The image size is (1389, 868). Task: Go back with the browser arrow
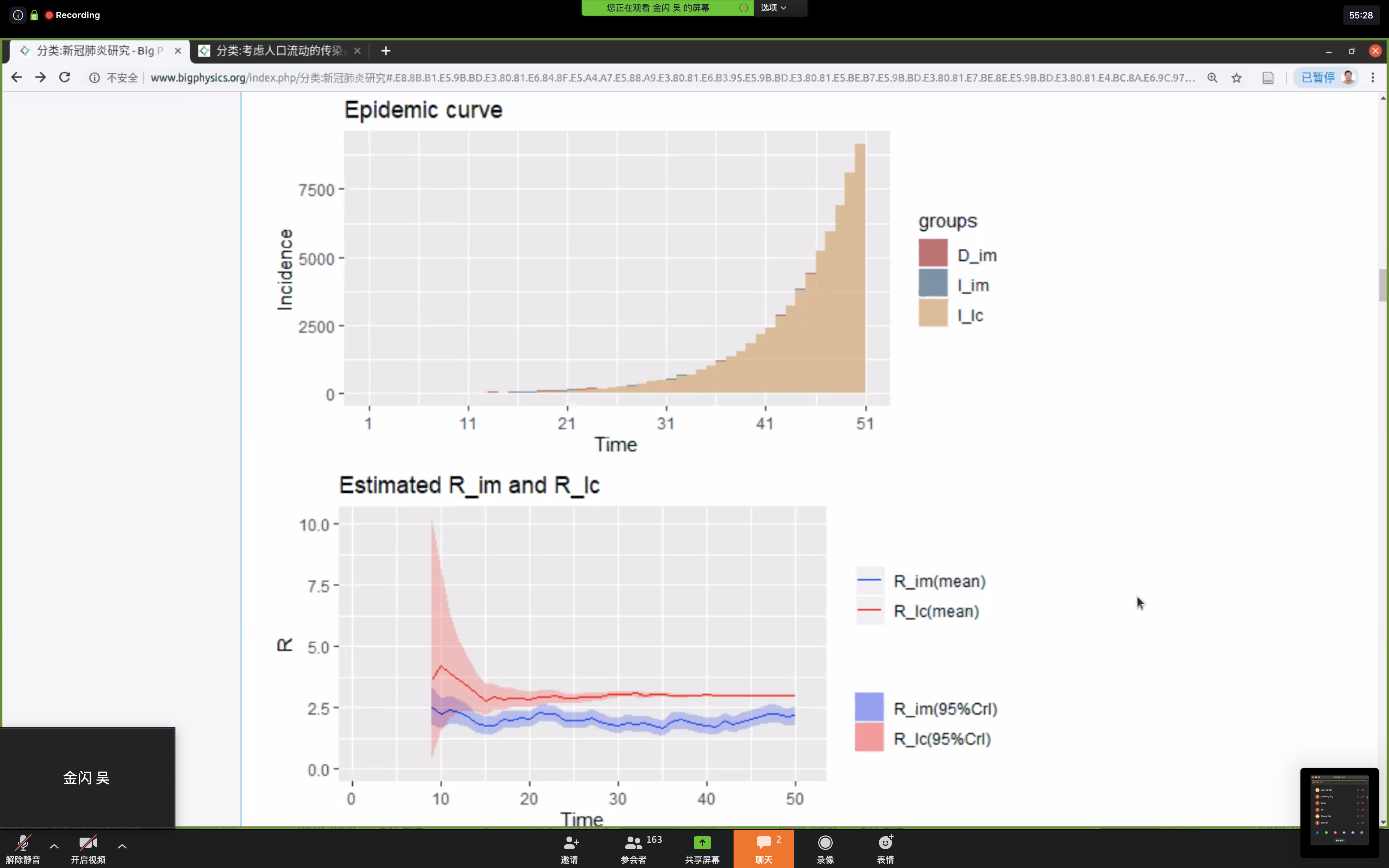click(x=17, y=77)
